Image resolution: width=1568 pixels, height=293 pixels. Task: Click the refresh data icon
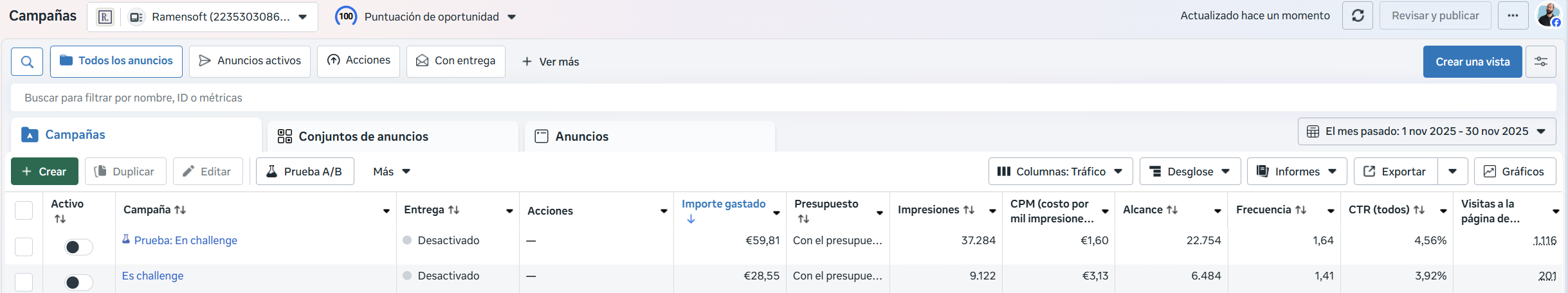[x=1357, y=16]
